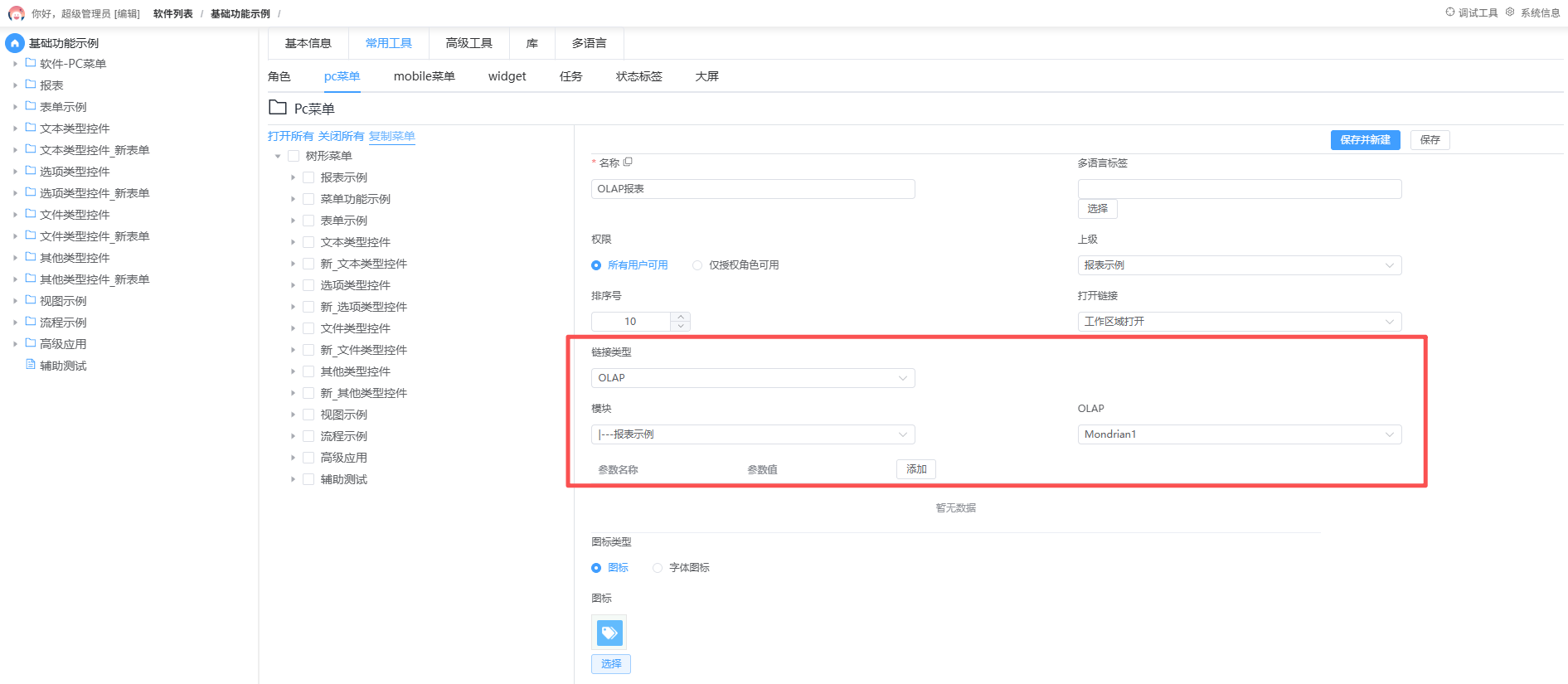Click the 保存 button
Viewport: 1568px width, 684px height.
pyautogui.click(x=1430, y=140)
